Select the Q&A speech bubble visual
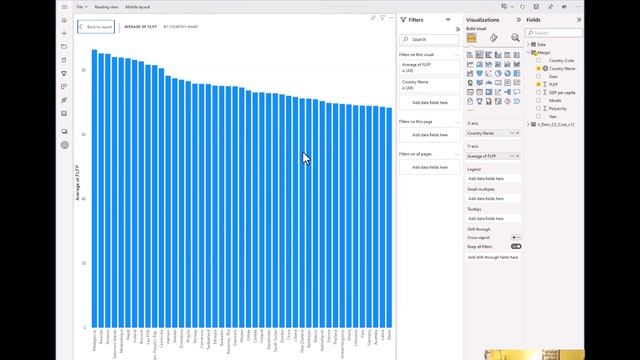This screenshot has width=640, height=360. [517, 92]
